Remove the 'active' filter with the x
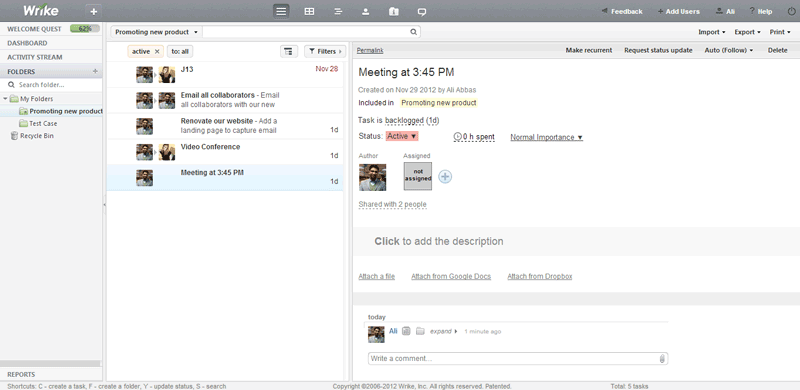The width and height of the screenshot is (800, 390). click(157, 52)
